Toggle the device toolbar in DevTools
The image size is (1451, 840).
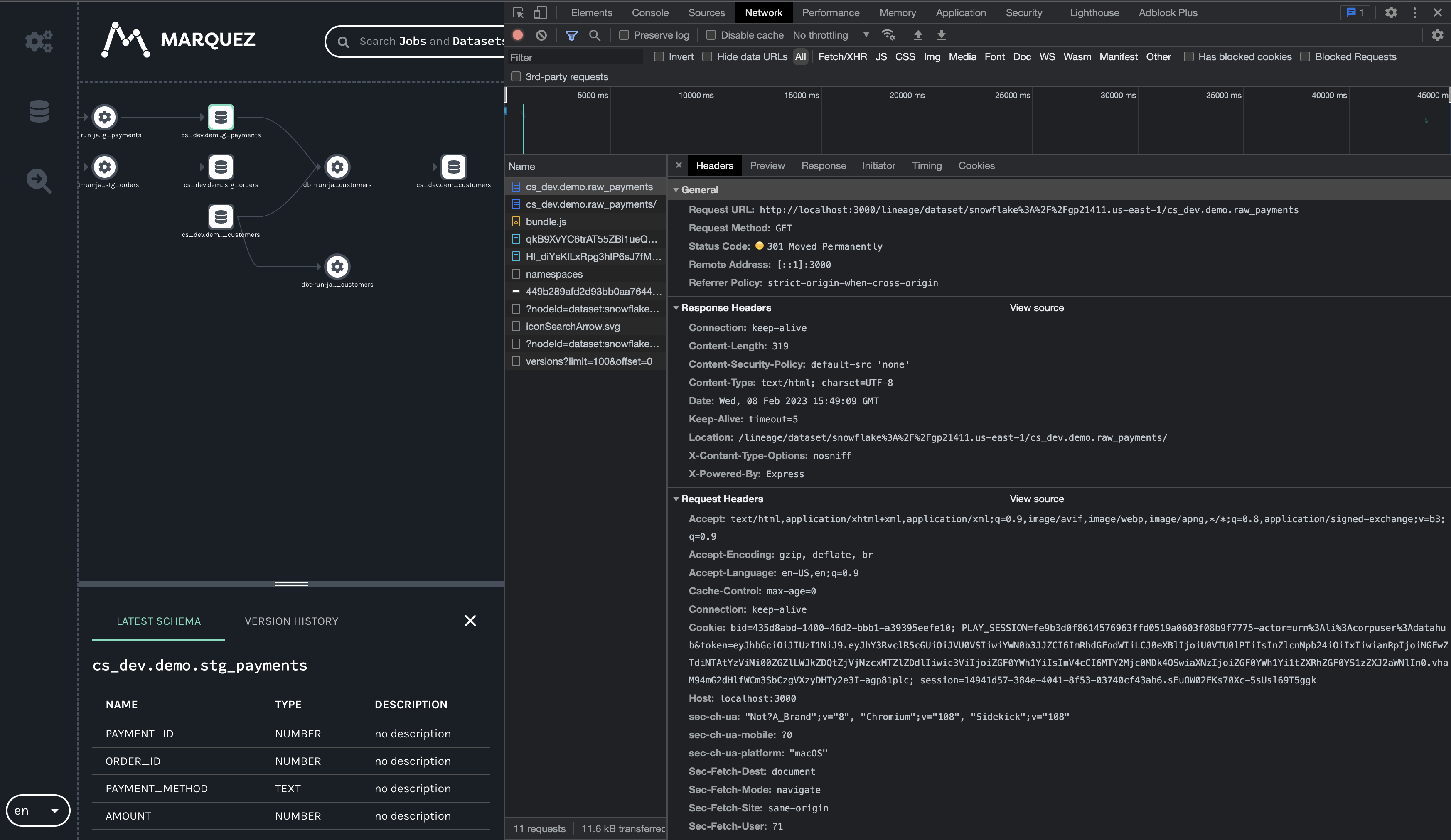540,12
